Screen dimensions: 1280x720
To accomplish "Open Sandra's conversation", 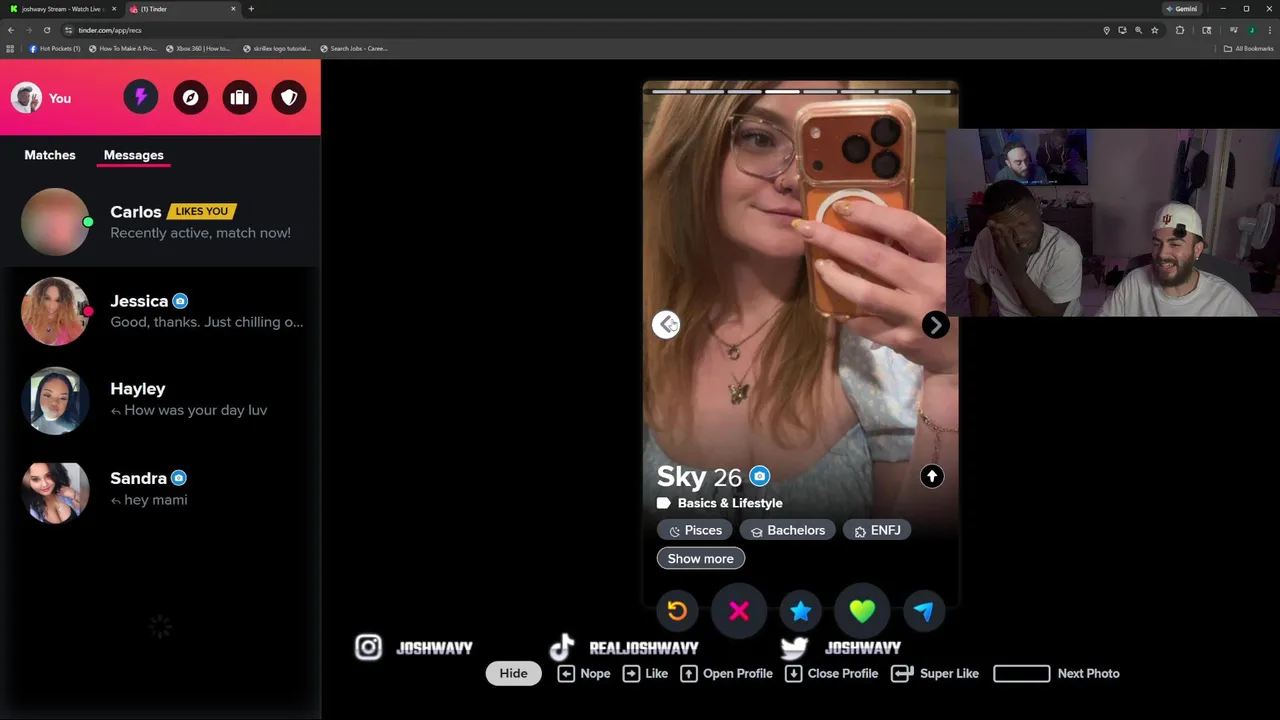I will 160,488.
